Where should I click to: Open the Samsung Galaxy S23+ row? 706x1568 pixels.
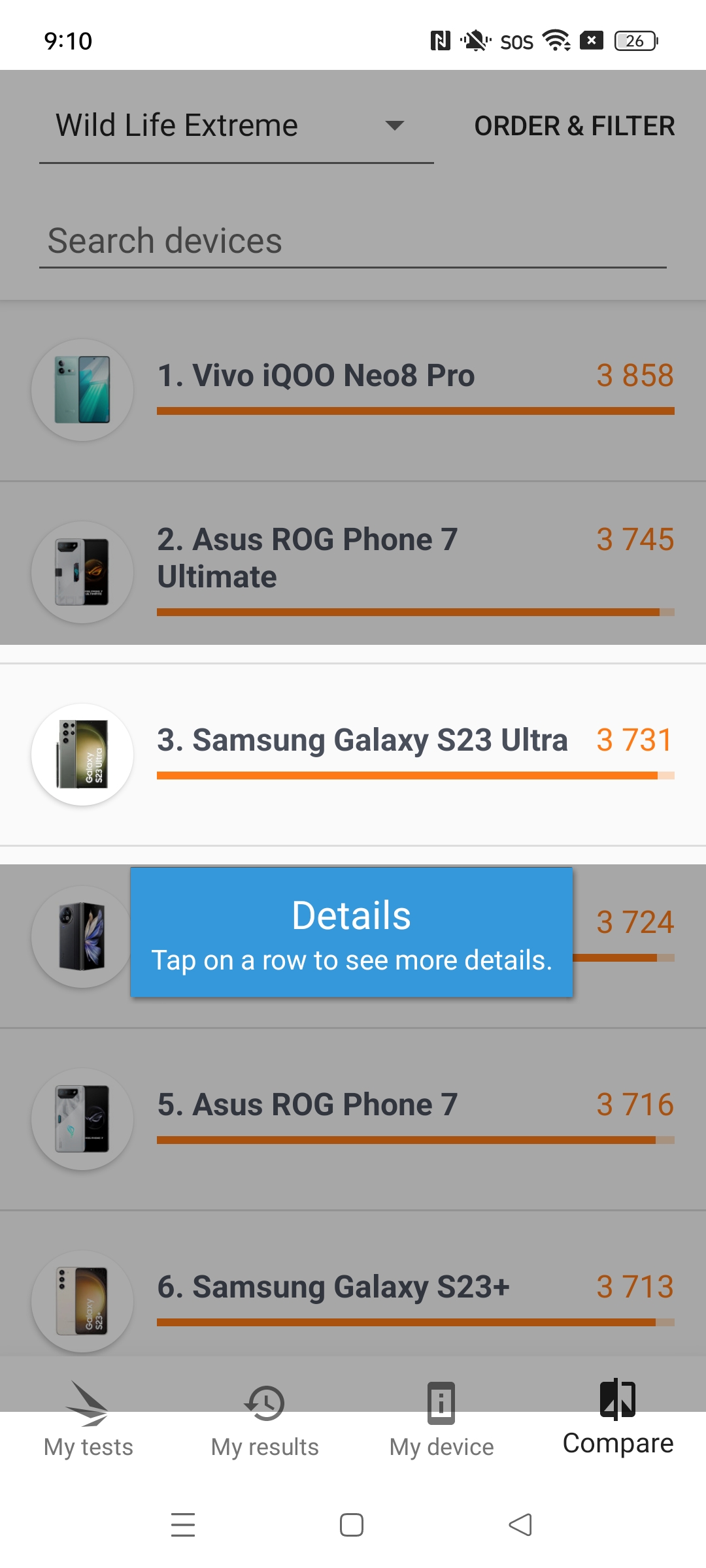353,1284
